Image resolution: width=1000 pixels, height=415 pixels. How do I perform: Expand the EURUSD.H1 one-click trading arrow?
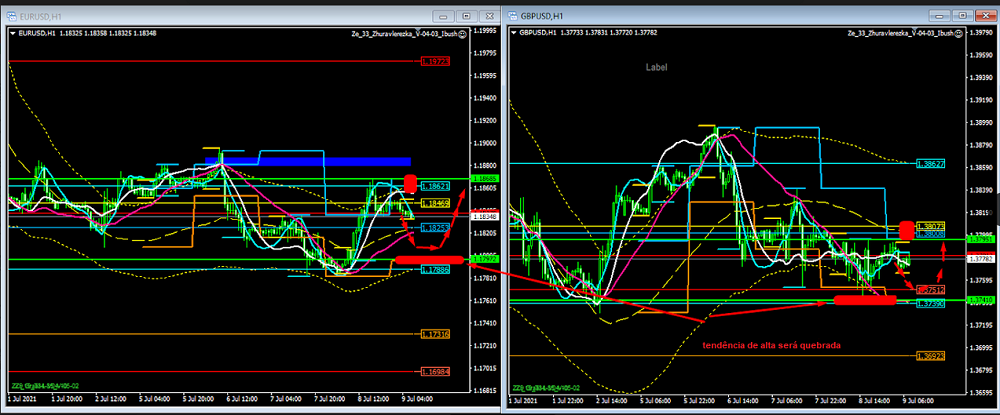(x=11, y=33)
